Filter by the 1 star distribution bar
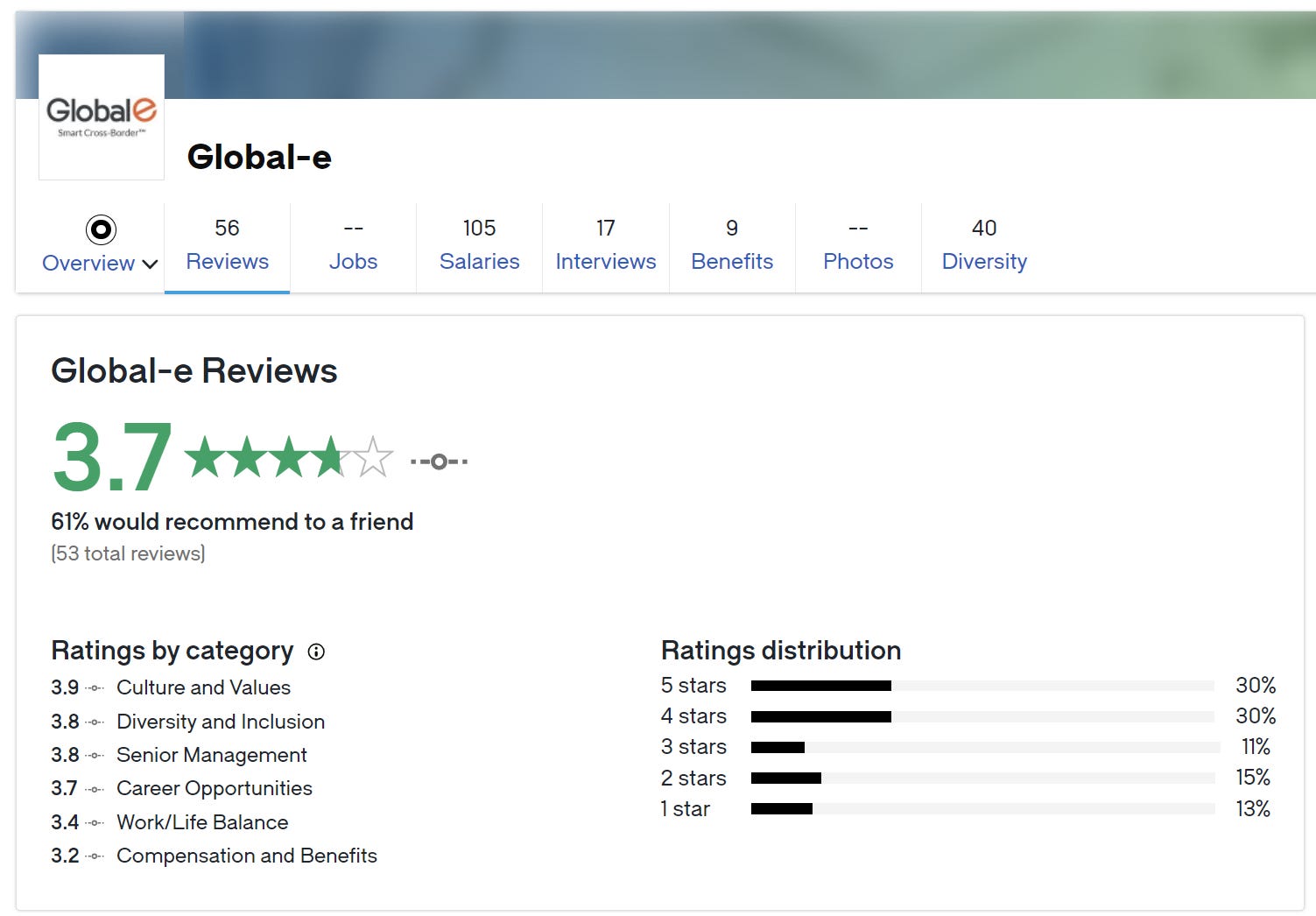 coord(982,809)
